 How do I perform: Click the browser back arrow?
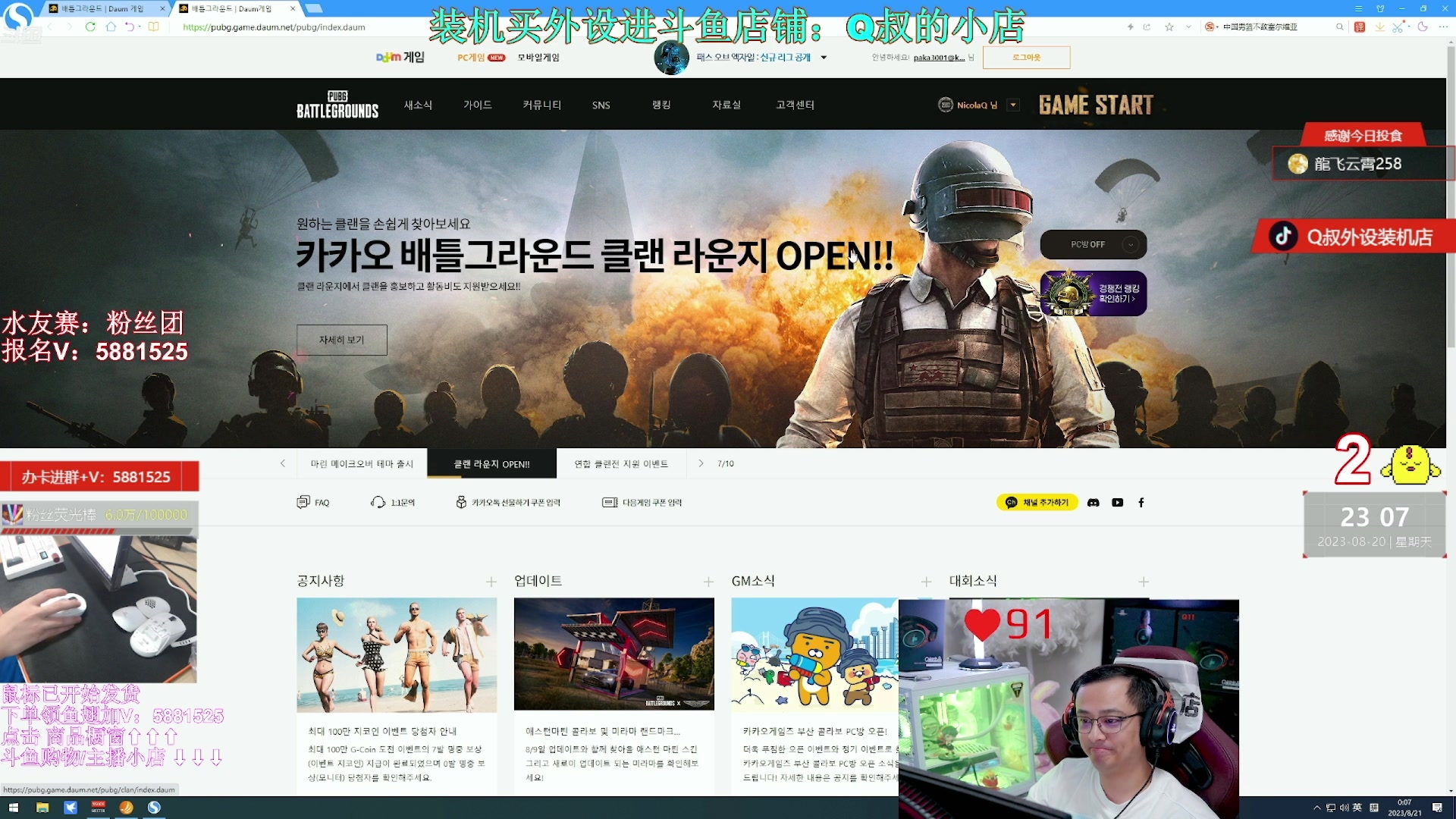[x=50, y=27]
